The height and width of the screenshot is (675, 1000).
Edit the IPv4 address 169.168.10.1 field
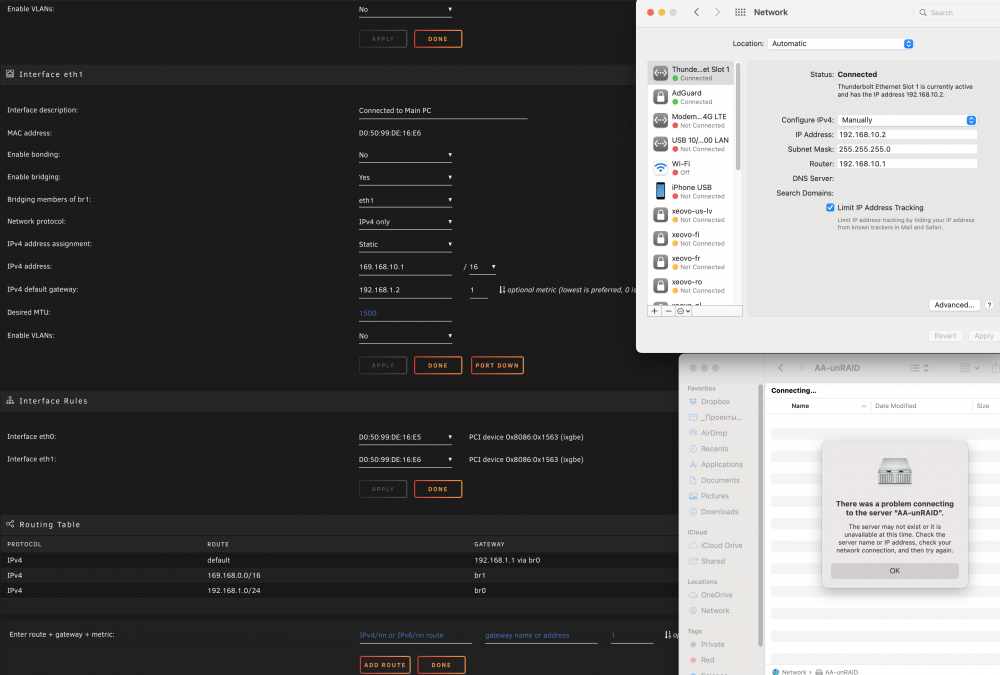point(405,267)
